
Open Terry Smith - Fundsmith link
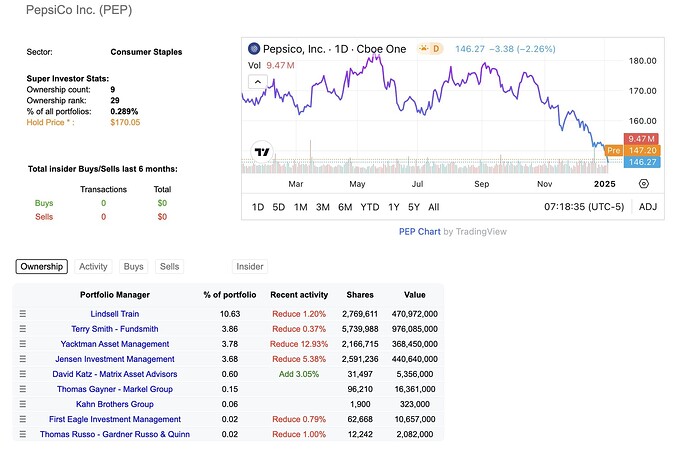pyautogui.click(x=114, y=329)
